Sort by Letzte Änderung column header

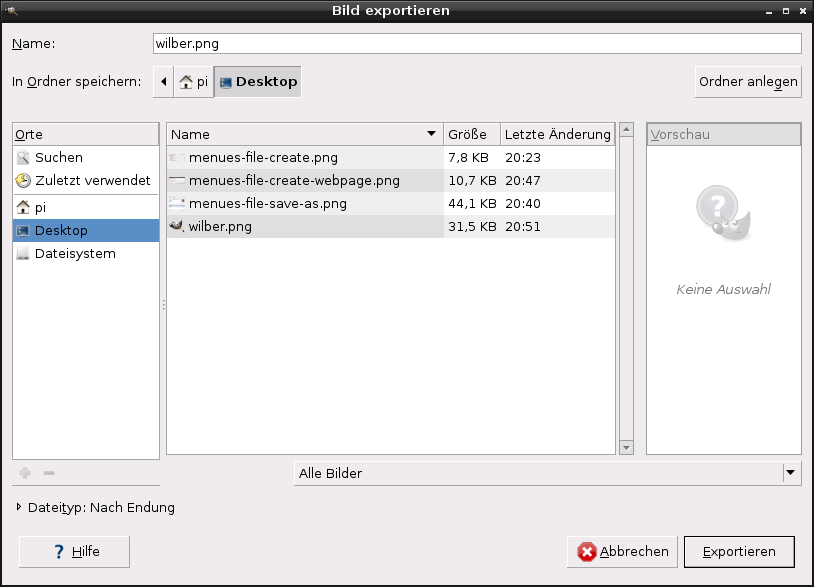tap(557, 135)
